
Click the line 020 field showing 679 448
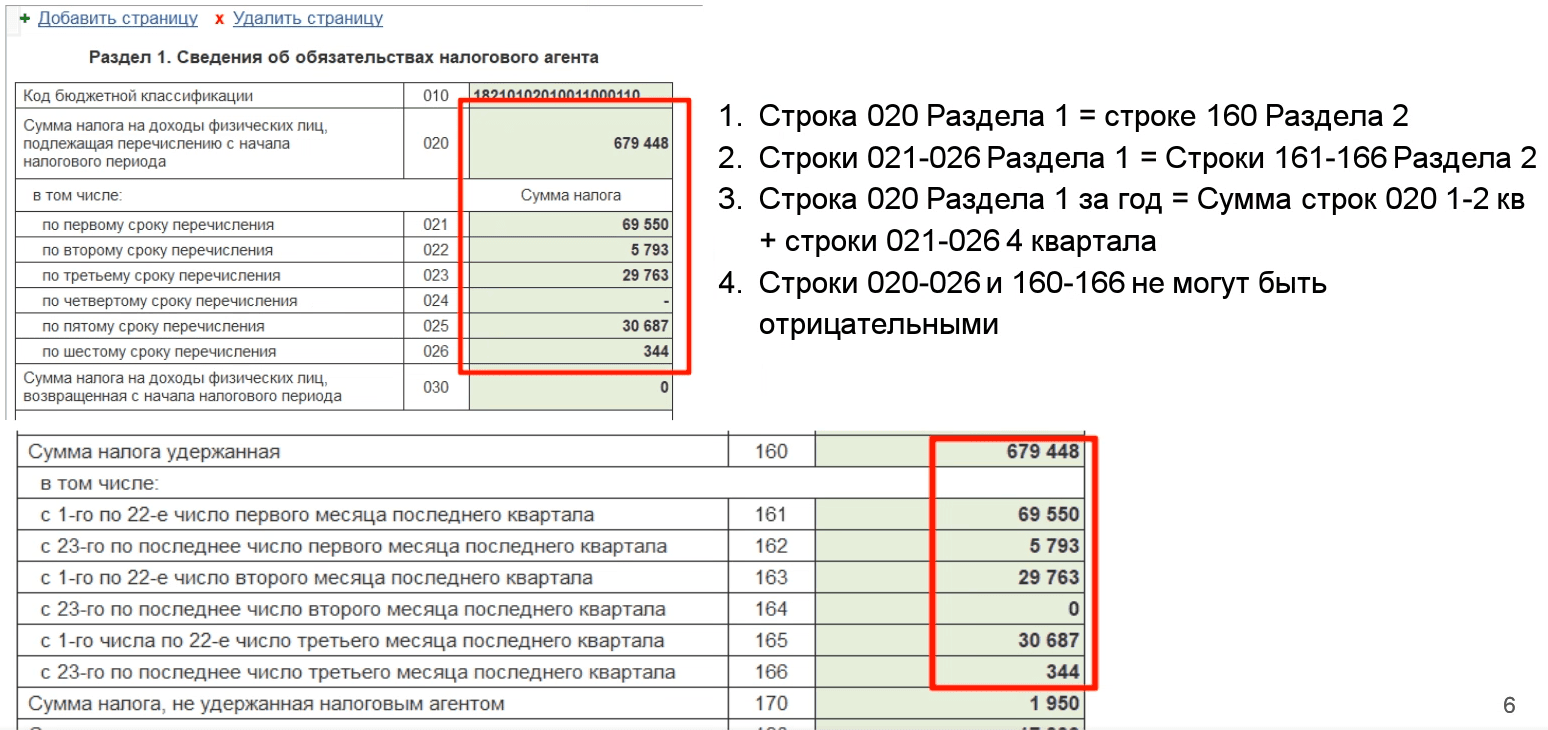click(x=570, y=143)
